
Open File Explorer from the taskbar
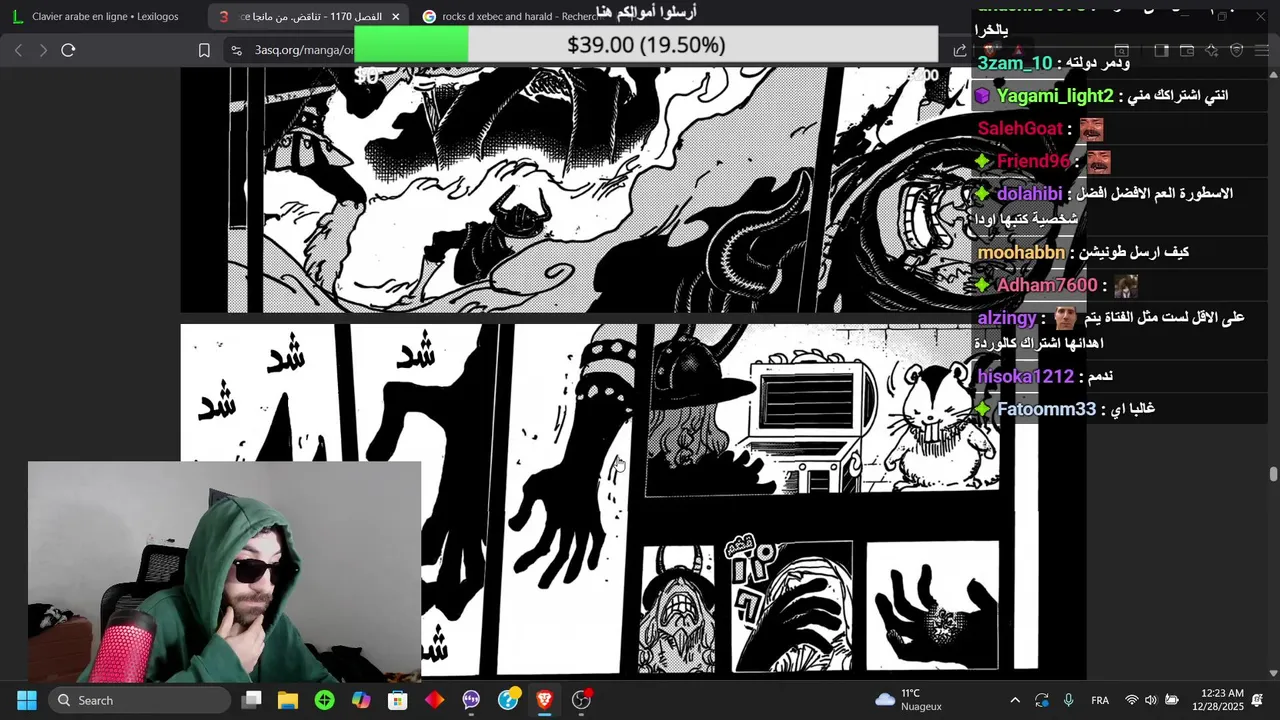[288, 700]
